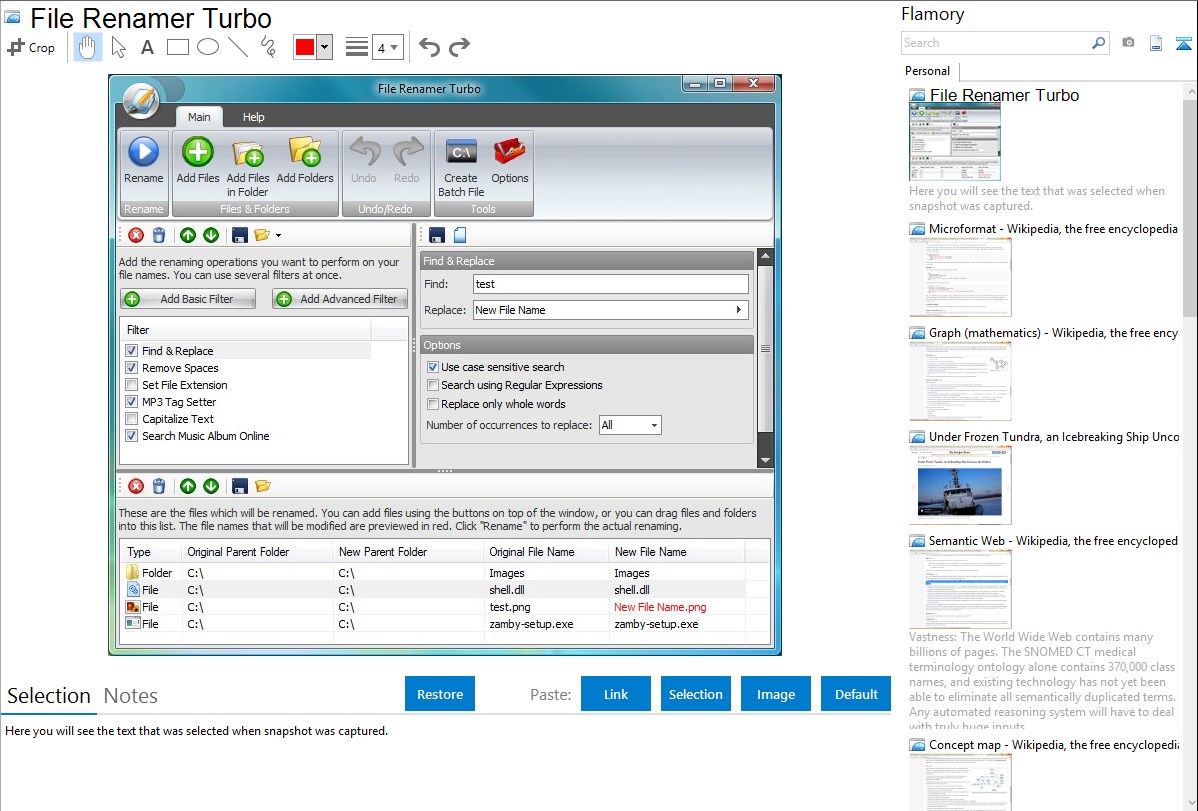1198x811 pixels.
Task: Click the red color swatch
Action: click(x=305, y=47)
